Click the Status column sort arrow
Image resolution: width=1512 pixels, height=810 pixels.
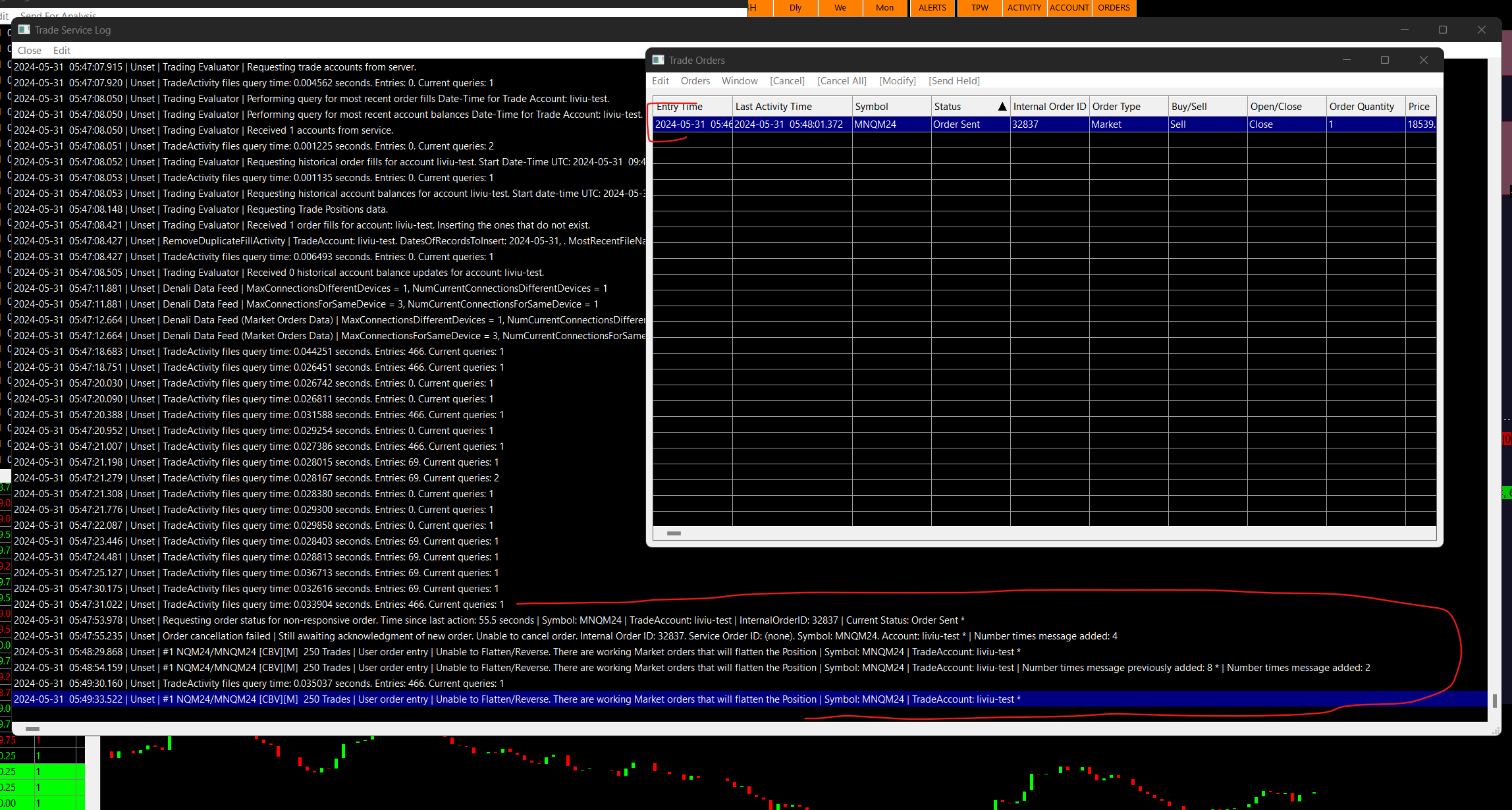click(1002, 107)
